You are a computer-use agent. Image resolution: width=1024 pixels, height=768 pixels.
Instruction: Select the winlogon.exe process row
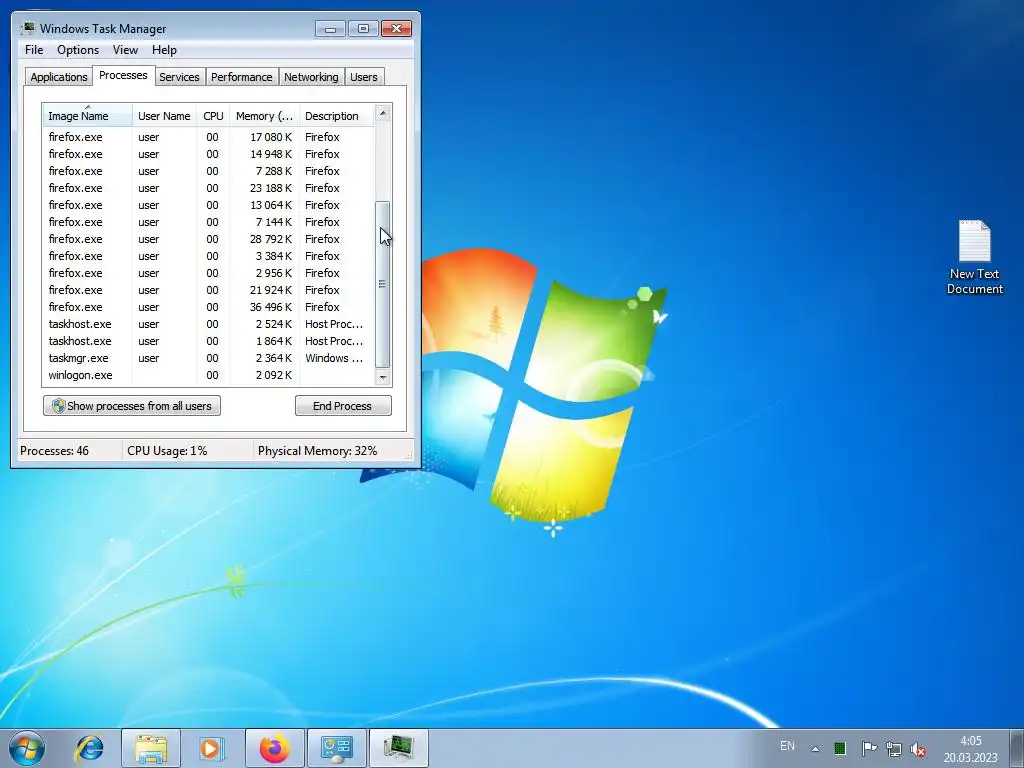point(208,374)
